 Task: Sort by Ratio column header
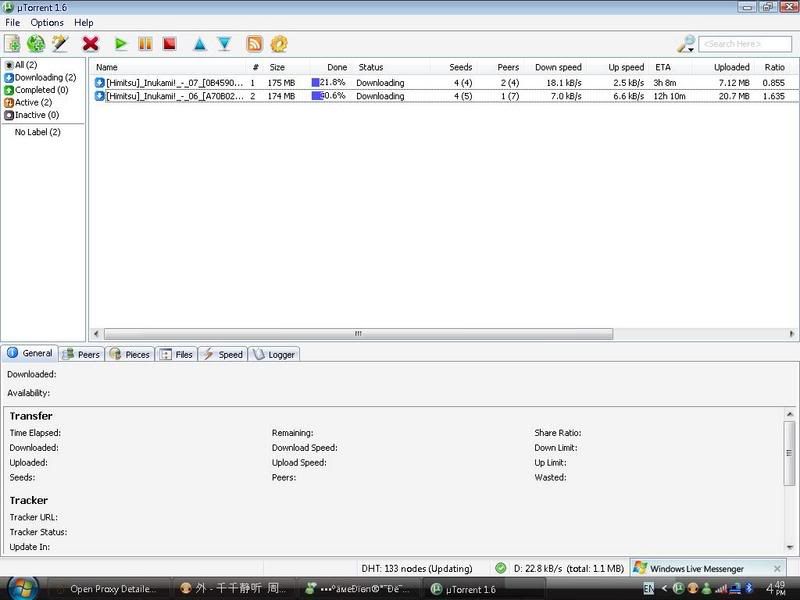point(774,67)
